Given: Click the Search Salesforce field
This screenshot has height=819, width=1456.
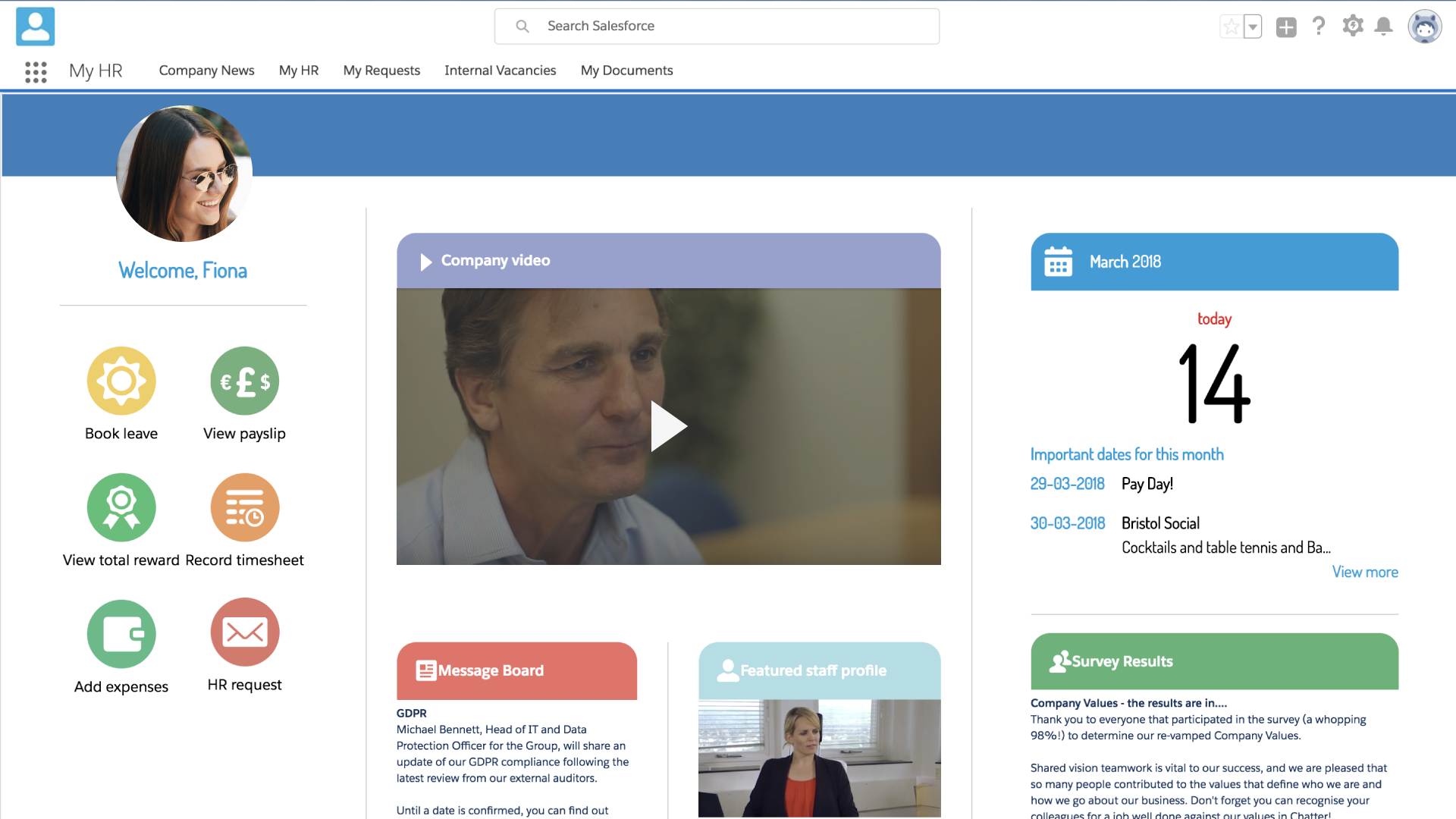Looking at the screenshot, I should pos(716,26).
